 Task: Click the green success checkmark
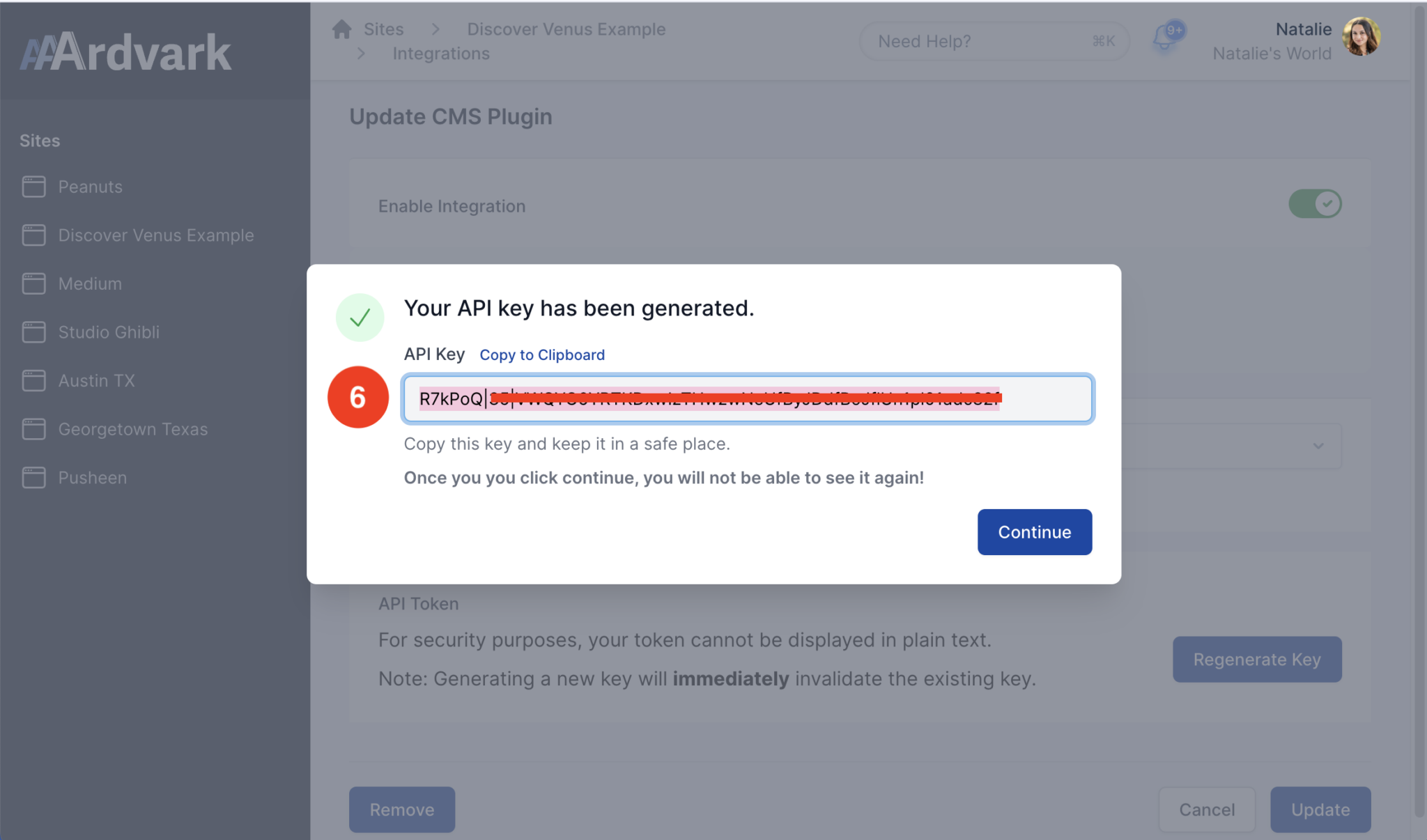point(360,317)
